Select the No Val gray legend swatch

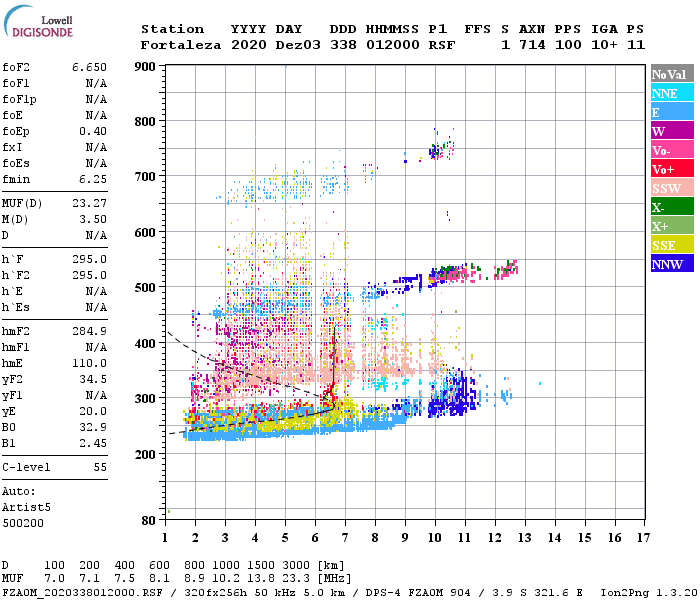(672, 74)
